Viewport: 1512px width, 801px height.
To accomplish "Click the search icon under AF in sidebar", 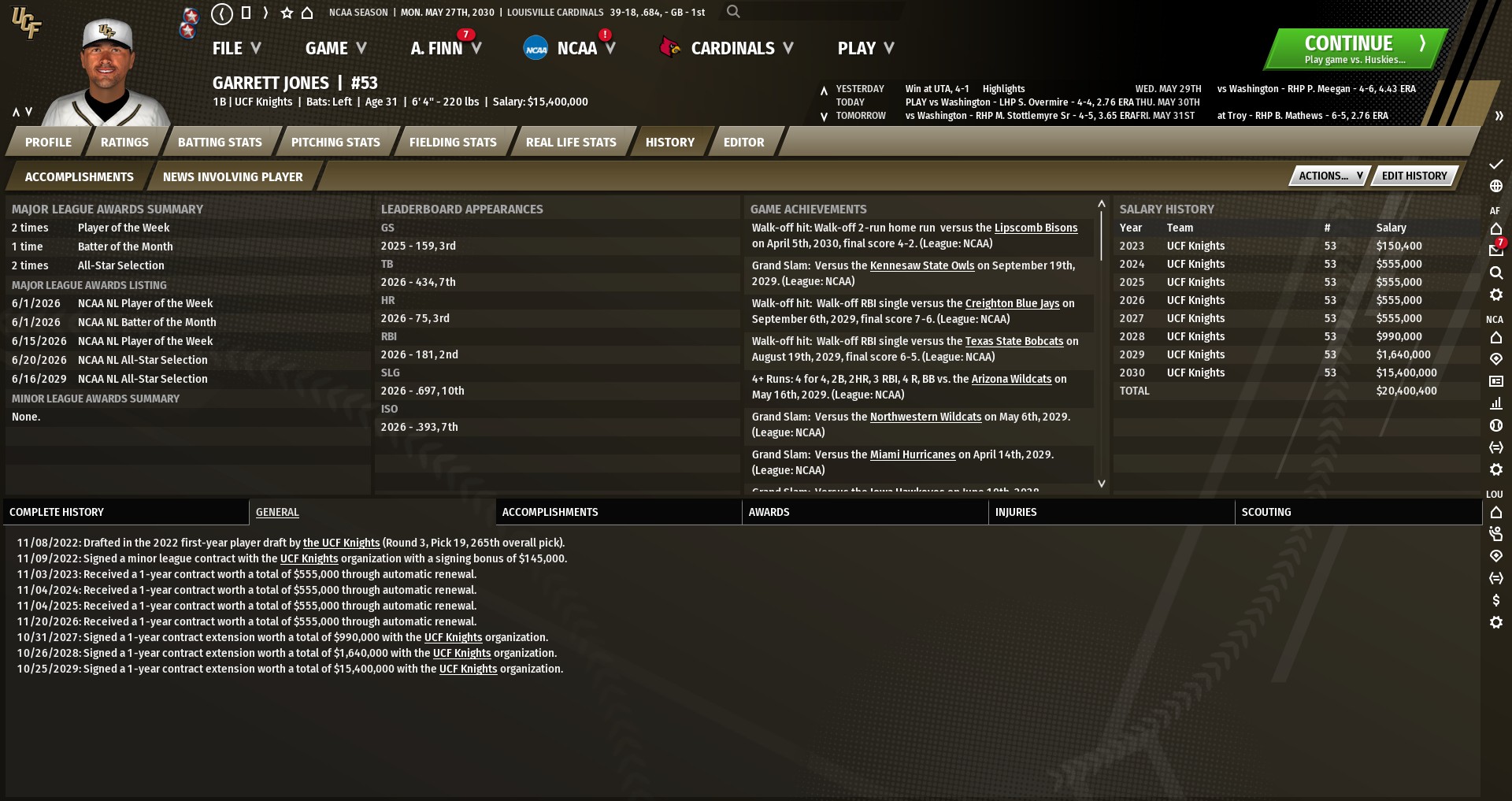I will pos(1496,273).
